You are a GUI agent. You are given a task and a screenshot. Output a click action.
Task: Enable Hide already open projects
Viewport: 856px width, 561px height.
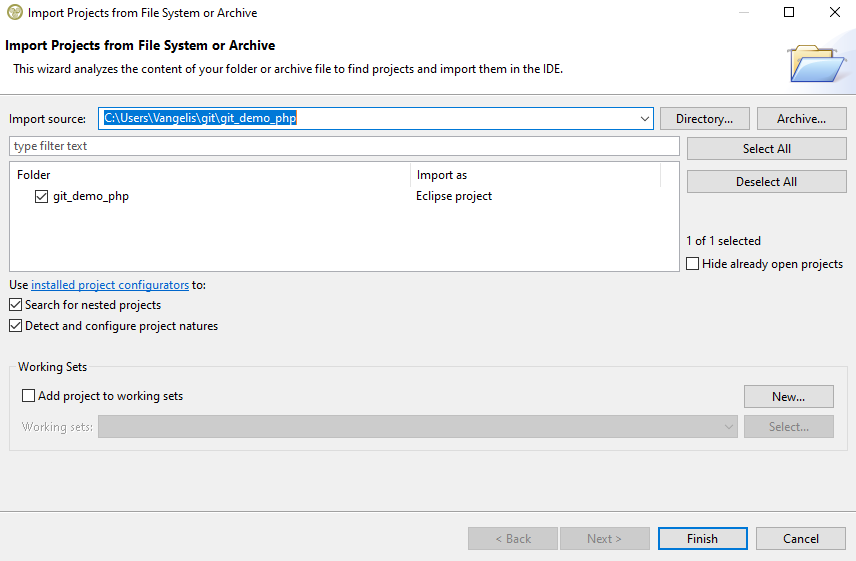point(693,264)
